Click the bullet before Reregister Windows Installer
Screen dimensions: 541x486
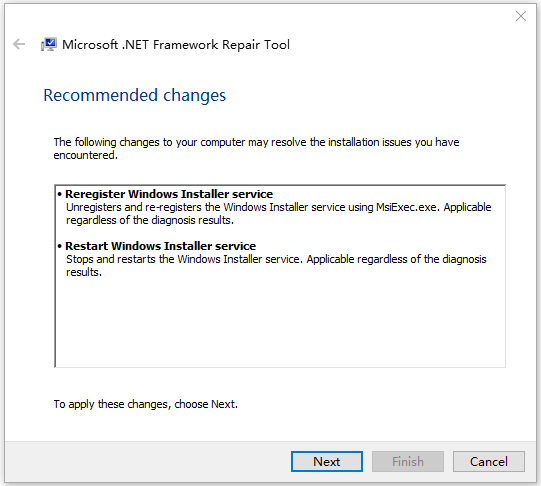[x=60, y=194]
